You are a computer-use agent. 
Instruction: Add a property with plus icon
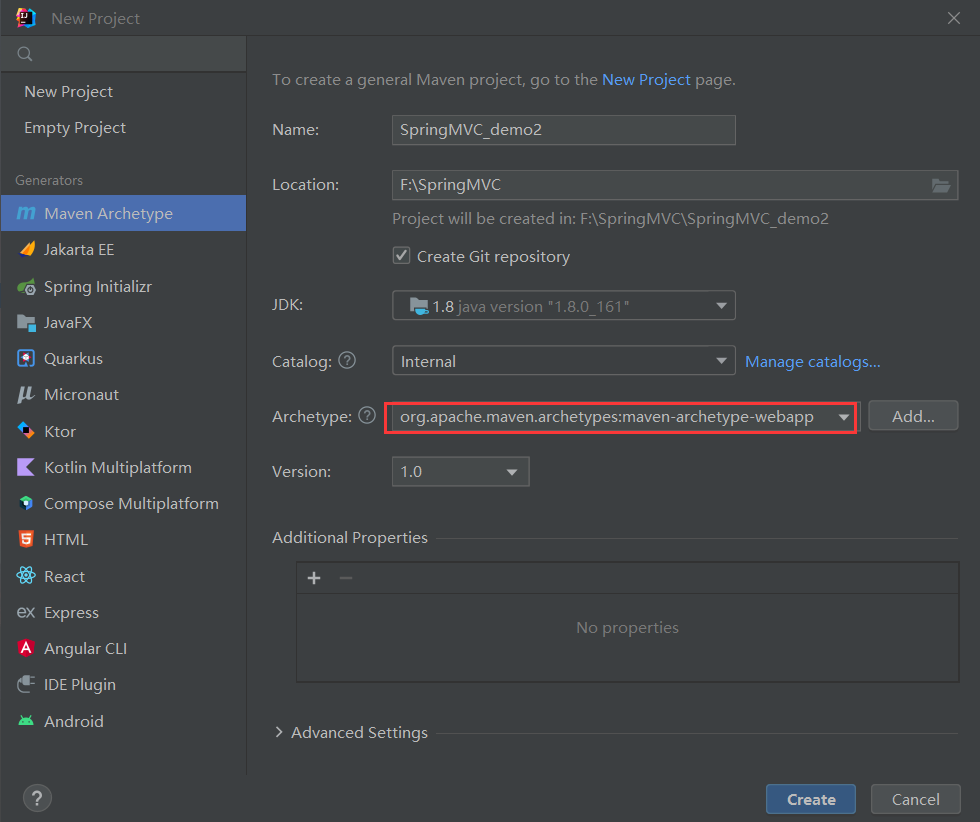click(x=314, y=578)
